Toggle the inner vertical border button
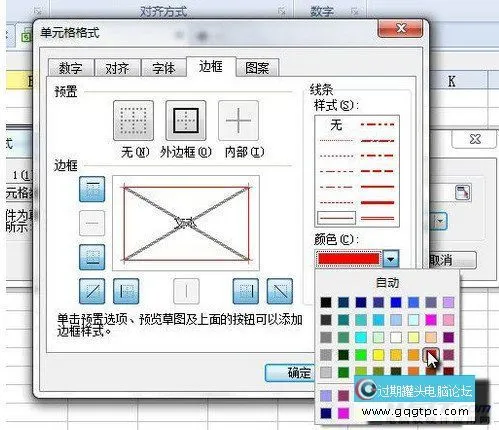 pos(186,291)
